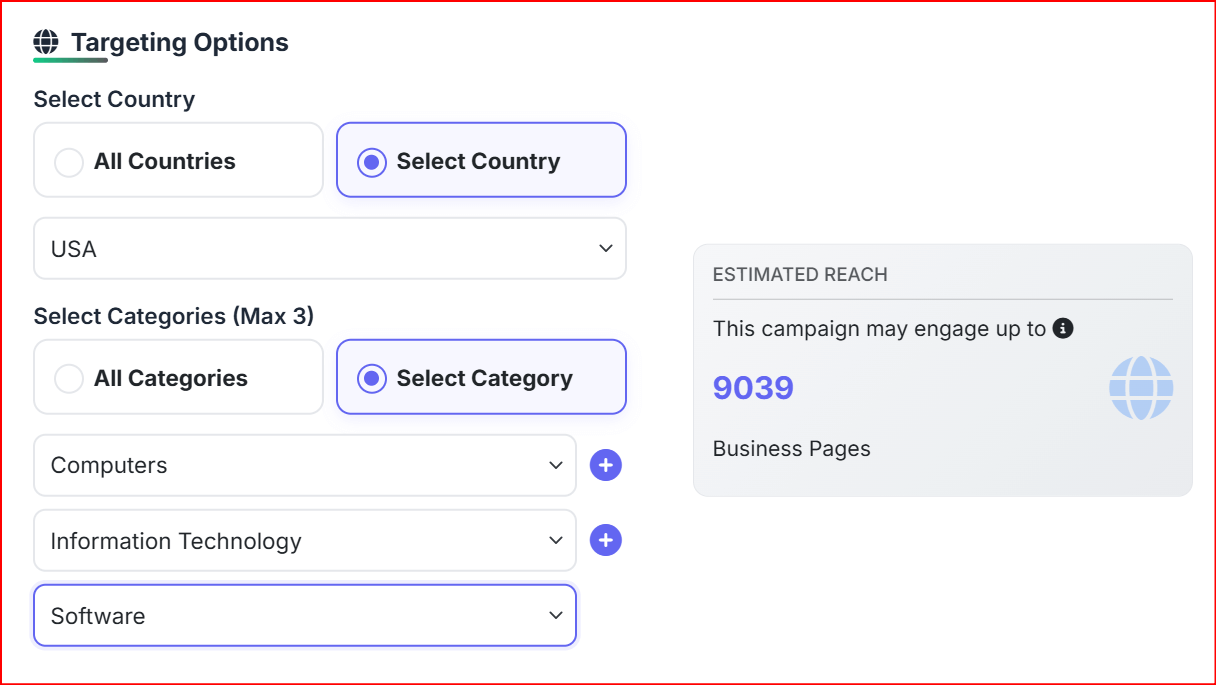Viewport: 1216px width, 685px height.
Task: Click the chevron arrow in the USA field
Action: 606,248
